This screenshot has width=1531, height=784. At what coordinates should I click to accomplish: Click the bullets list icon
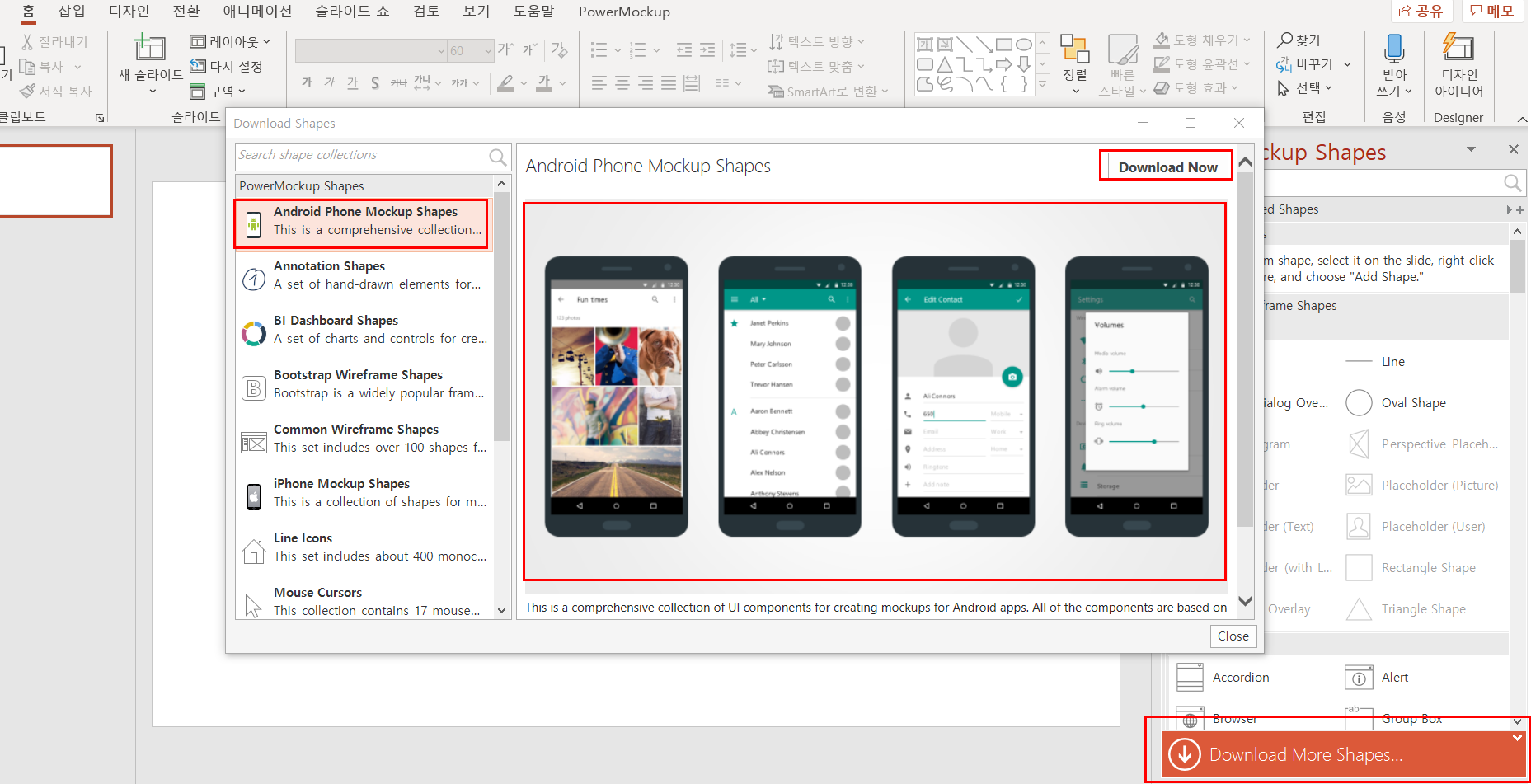pyautogui.click(x=599, y=50)
